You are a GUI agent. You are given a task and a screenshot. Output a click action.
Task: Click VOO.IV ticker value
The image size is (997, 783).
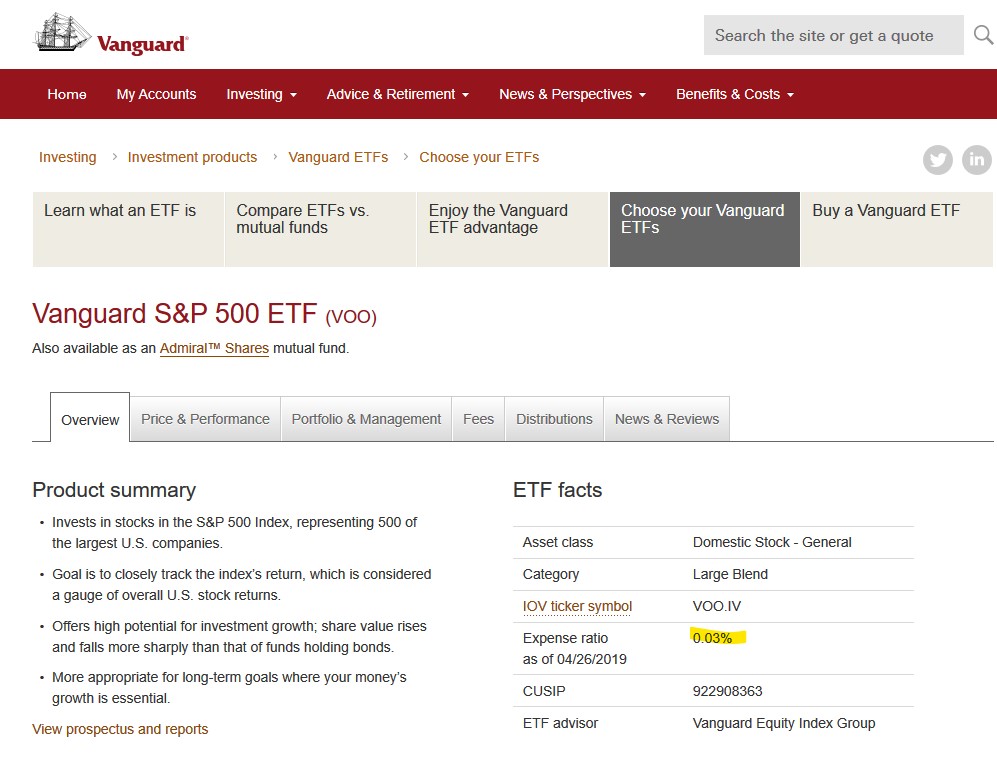(717, 606)
